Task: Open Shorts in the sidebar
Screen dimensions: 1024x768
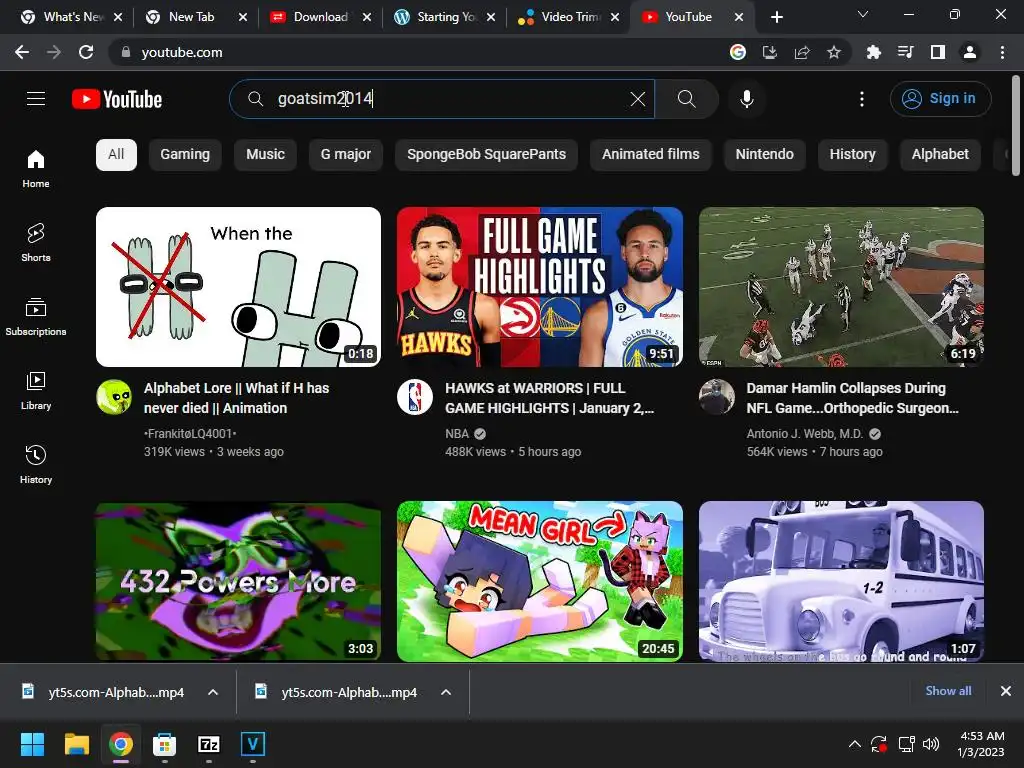Action: coord(36,242)
